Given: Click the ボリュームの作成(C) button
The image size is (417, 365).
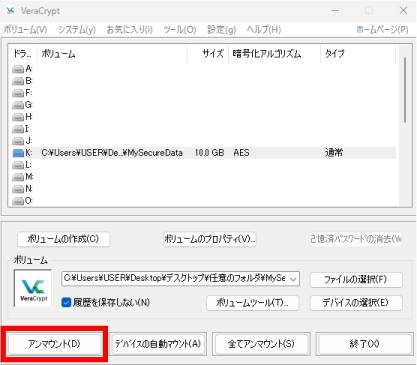Looking at the screenshot, I should 63,239.
